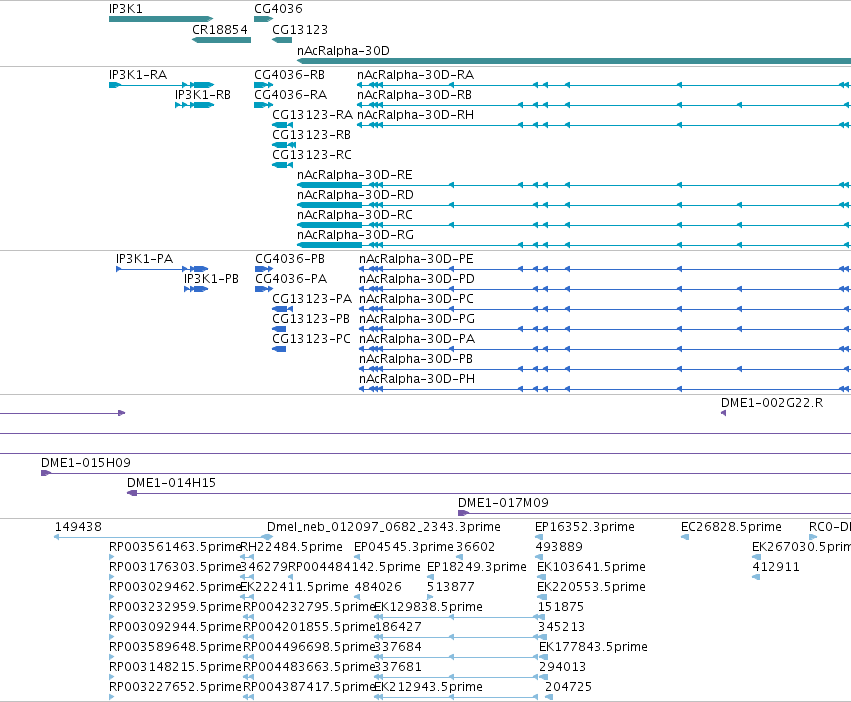Open the DME1-014H15 BAC label
This screenshot has height=702, width=851.
click(x=171, y=483)
